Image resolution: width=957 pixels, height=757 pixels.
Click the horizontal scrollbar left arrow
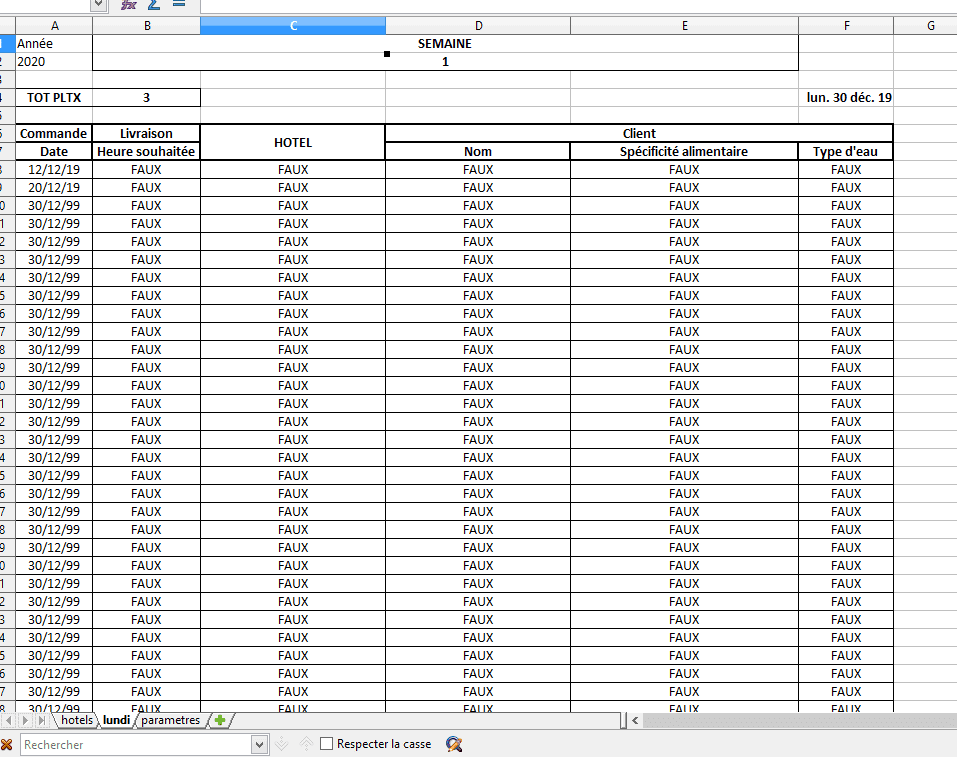pos(635,720)
